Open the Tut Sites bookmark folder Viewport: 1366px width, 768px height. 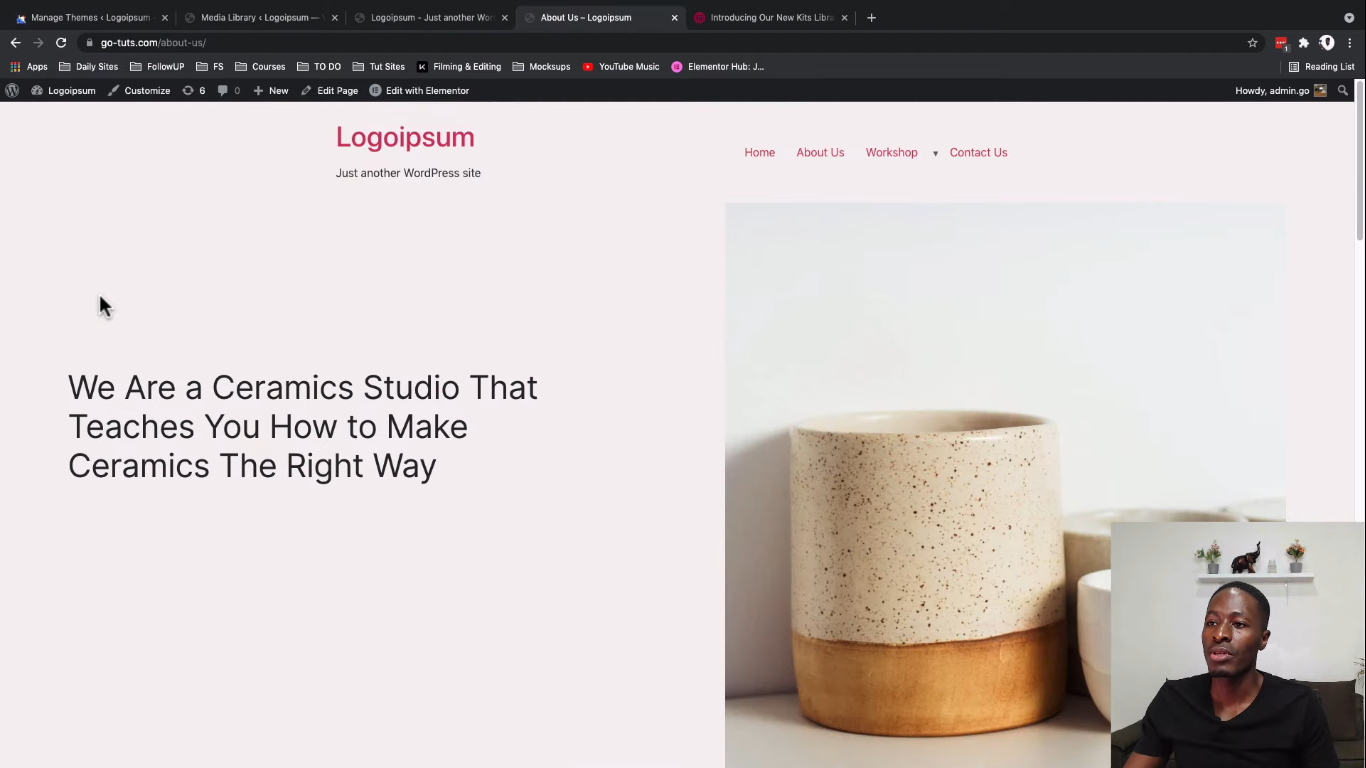coord(379,67)
